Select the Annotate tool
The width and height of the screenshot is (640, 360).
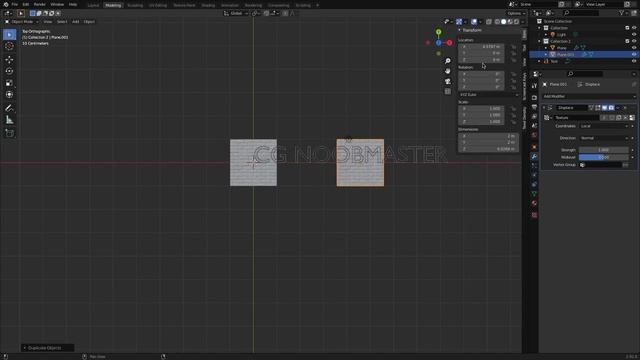click(9, 108)
